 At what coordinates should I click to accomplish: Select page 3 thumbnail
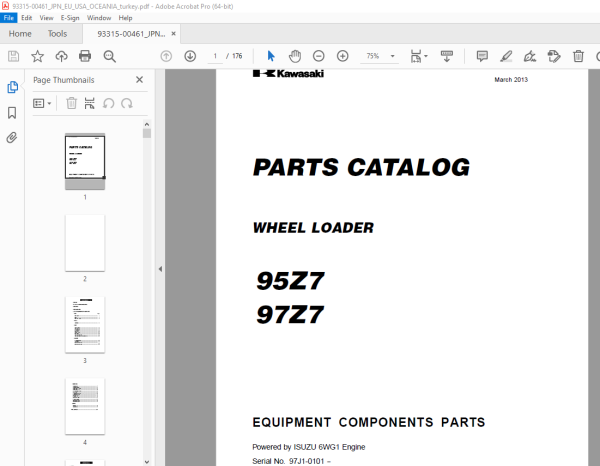point(85,325)
